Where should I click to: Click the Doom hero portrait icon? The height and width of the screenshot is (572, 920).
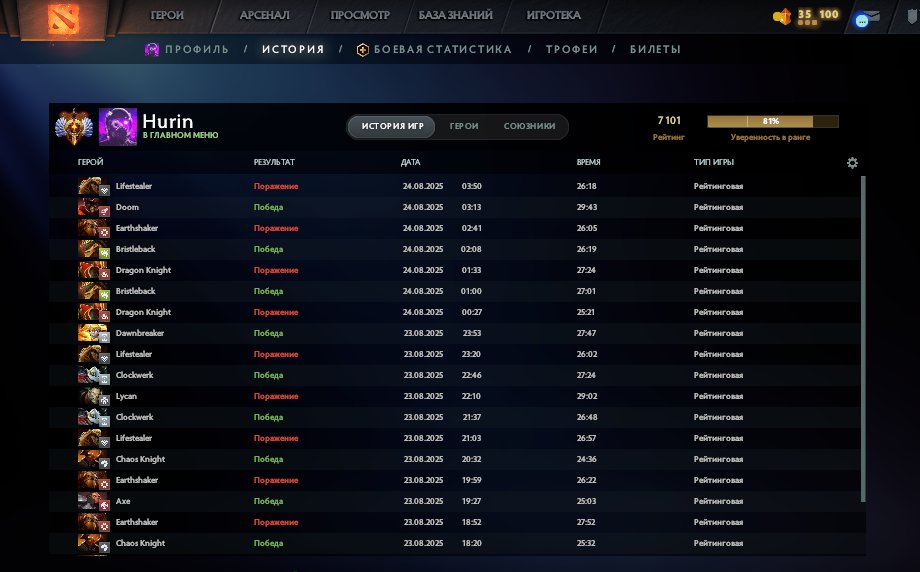point(90,207)
